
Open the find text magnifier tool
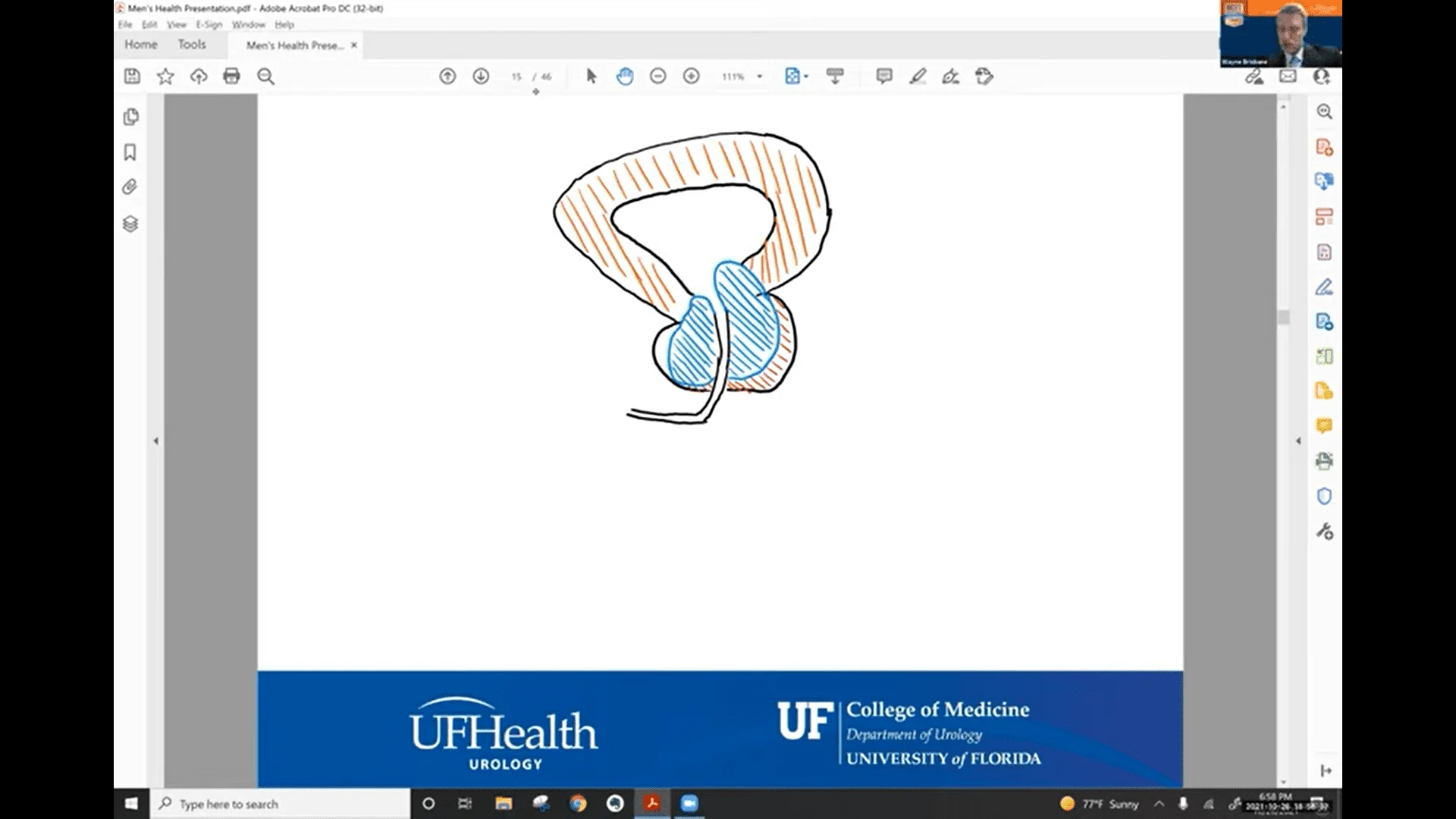(265, 76)
